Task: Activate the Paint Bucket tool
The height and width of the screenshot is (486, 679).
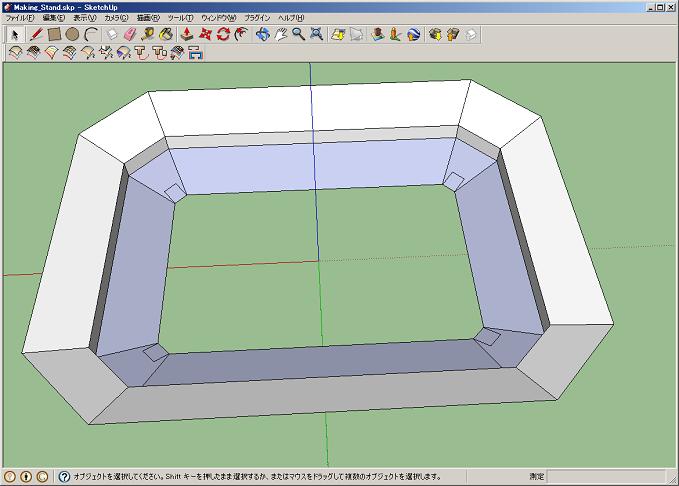Action: point(165,34)
